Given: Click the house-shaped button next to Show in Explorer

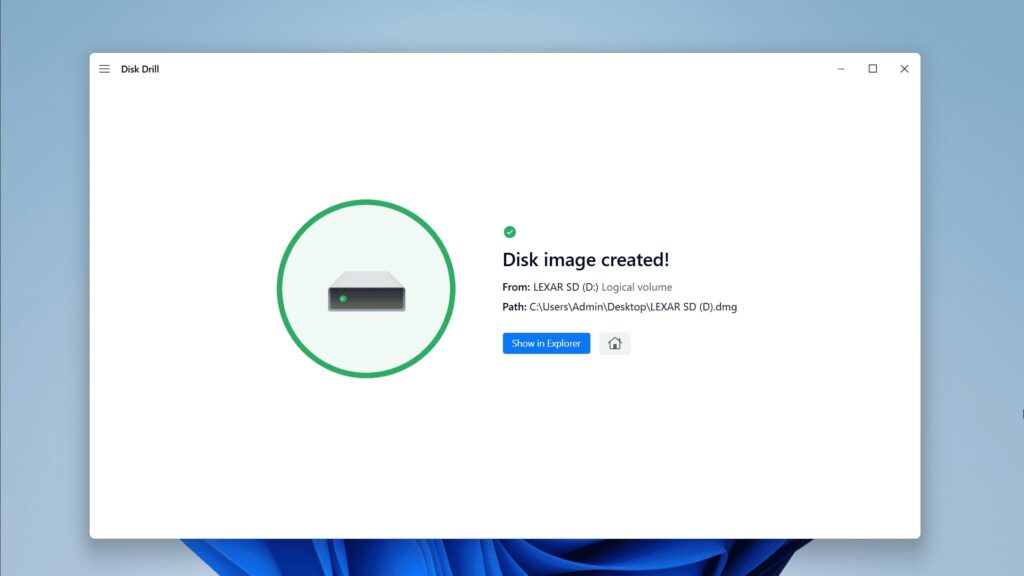Looking at the screenshot, I should 614,343.
